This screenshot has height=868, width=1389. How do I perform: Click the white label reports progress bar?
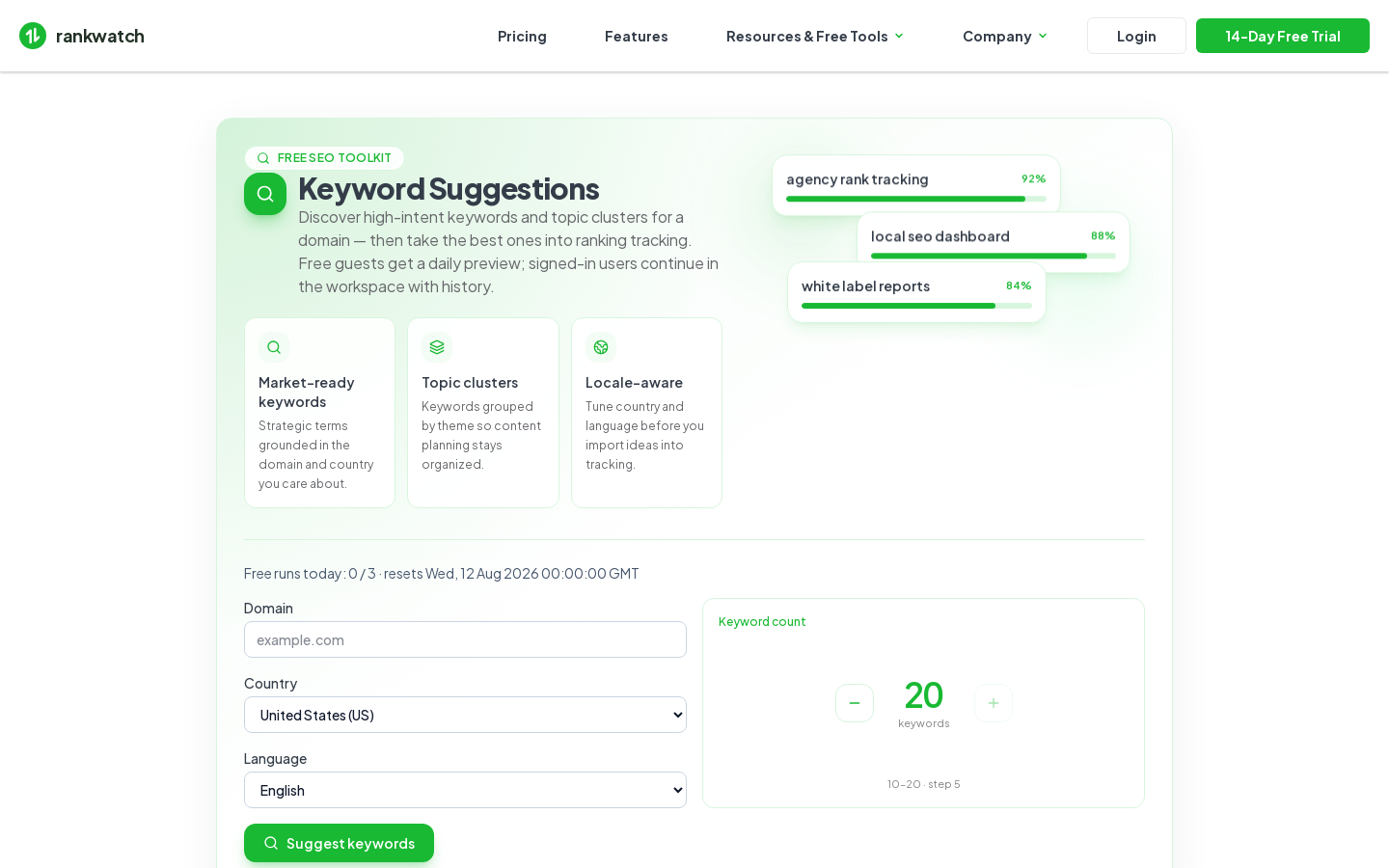click(916, 306)
